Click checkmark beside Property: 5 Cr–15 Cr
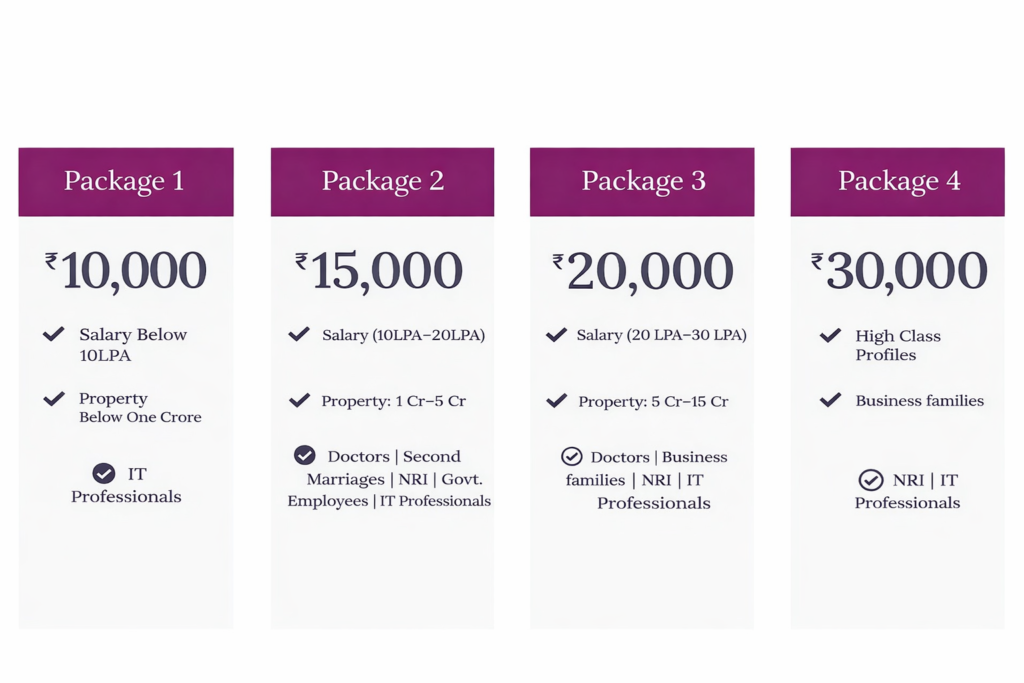1024x683 pixels. coord(556,401)
